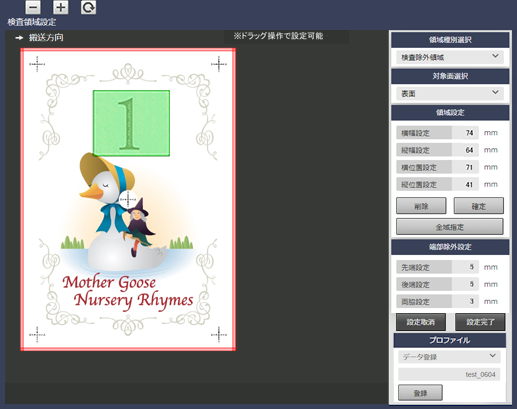Click the 確定 confirm button
The height and width of the screenshot is (409, 517).
click(x=479, y=206)
